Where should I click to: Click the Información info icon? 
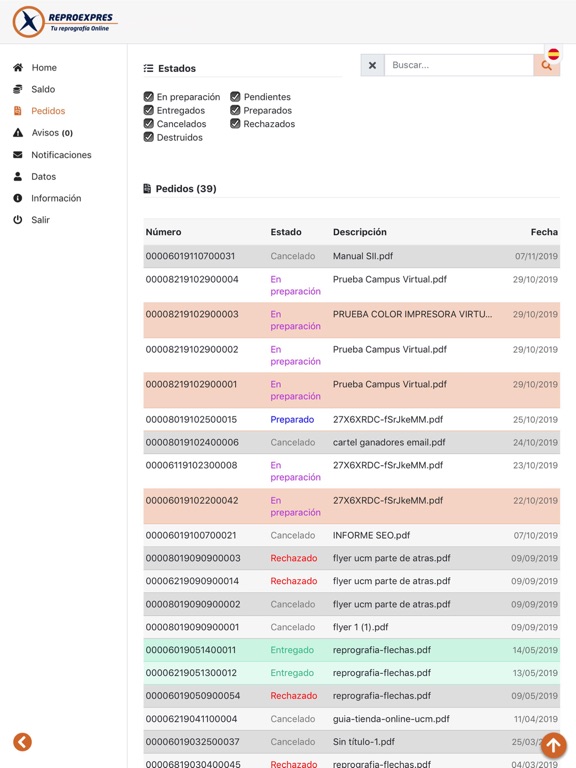point(18,198)
